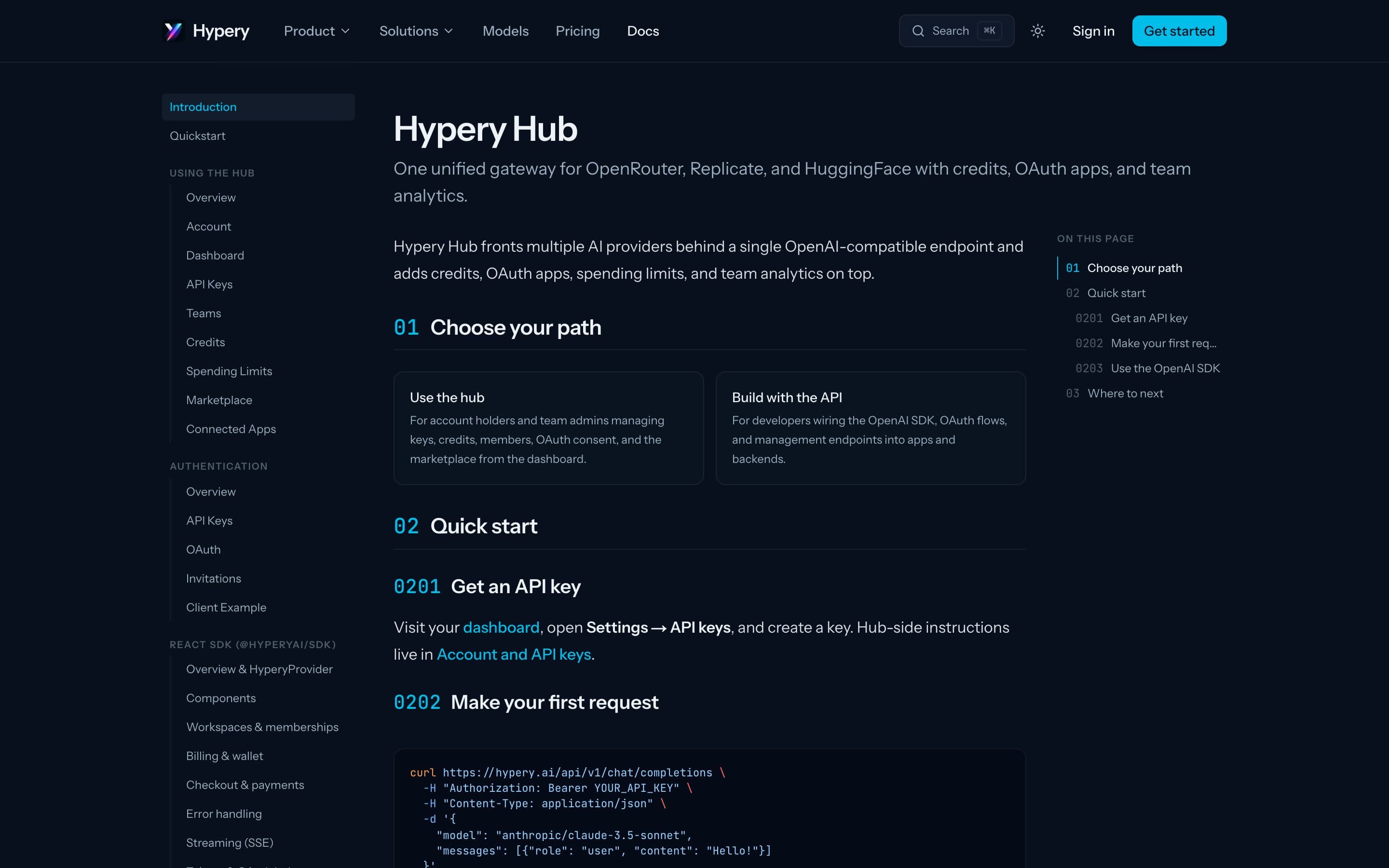The image size is (1389, 868).
Task: Open Marketplace in the sidebar
Action: point(218,400)
